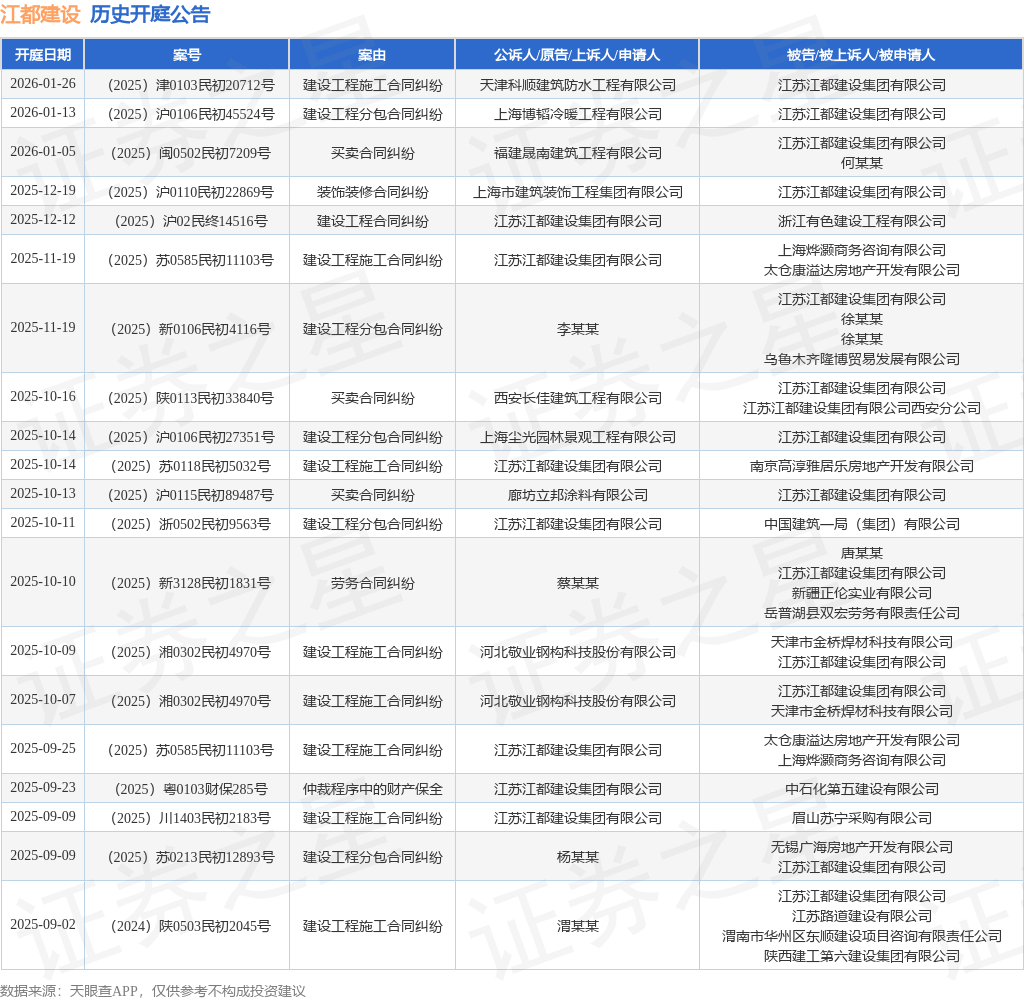The height and width of the screenshot is (1000, 1024).
Task: Select date cell 2026-01-13
Action: [43, 112]
